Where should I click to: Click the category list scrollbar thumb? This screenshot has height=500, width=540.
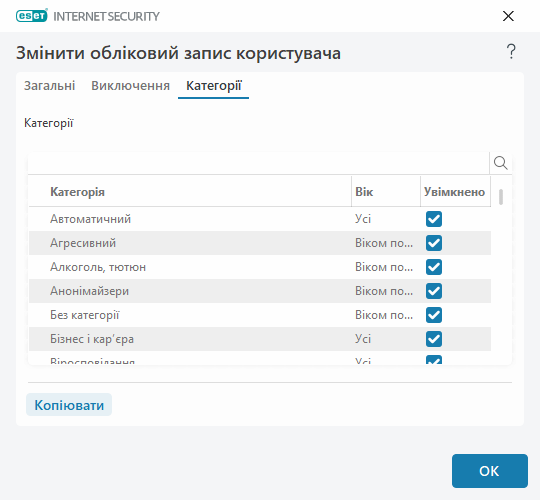pos(501,197)
